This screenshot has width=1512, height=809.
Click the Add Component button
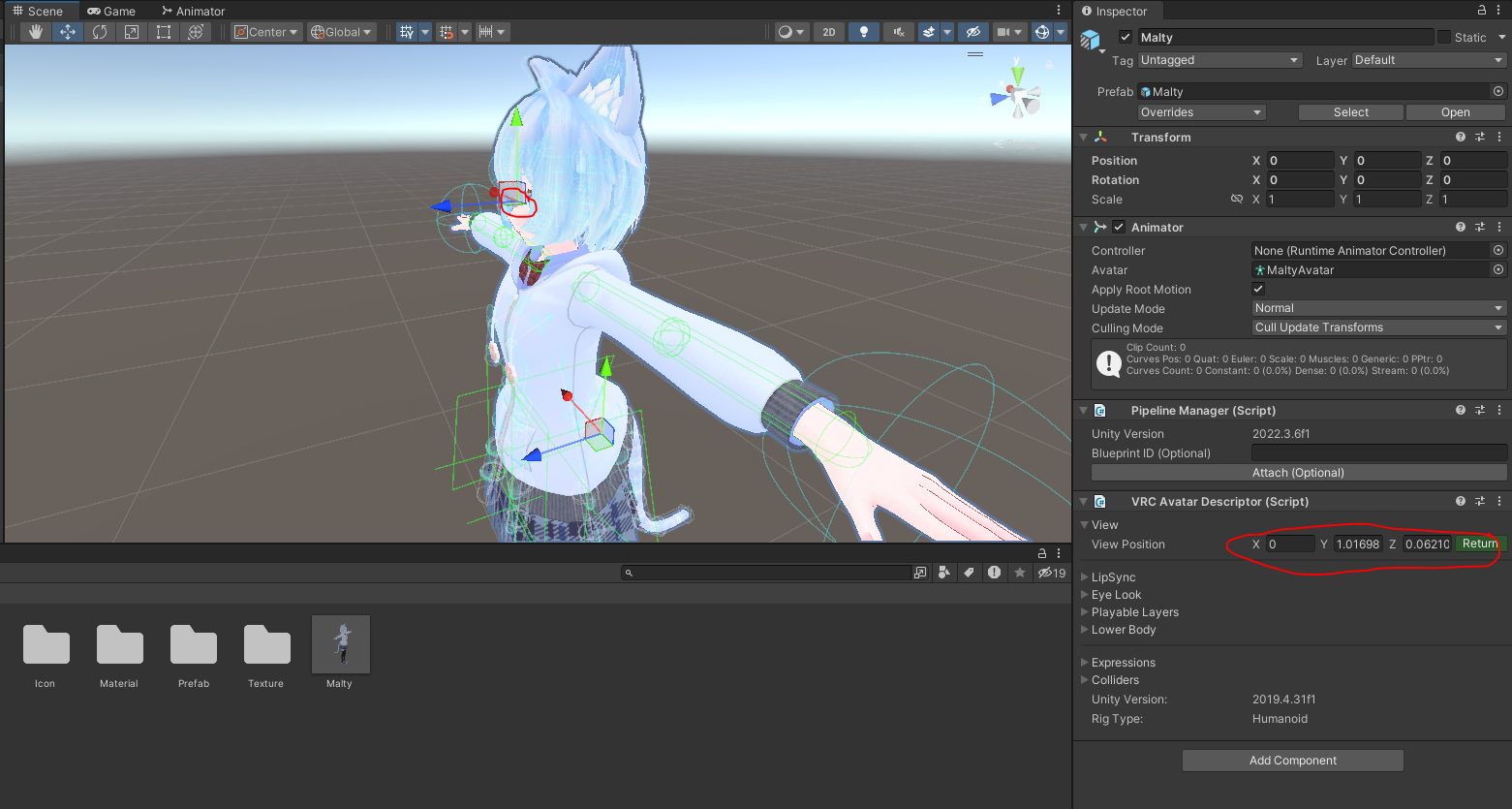[x=1293, y=761]
